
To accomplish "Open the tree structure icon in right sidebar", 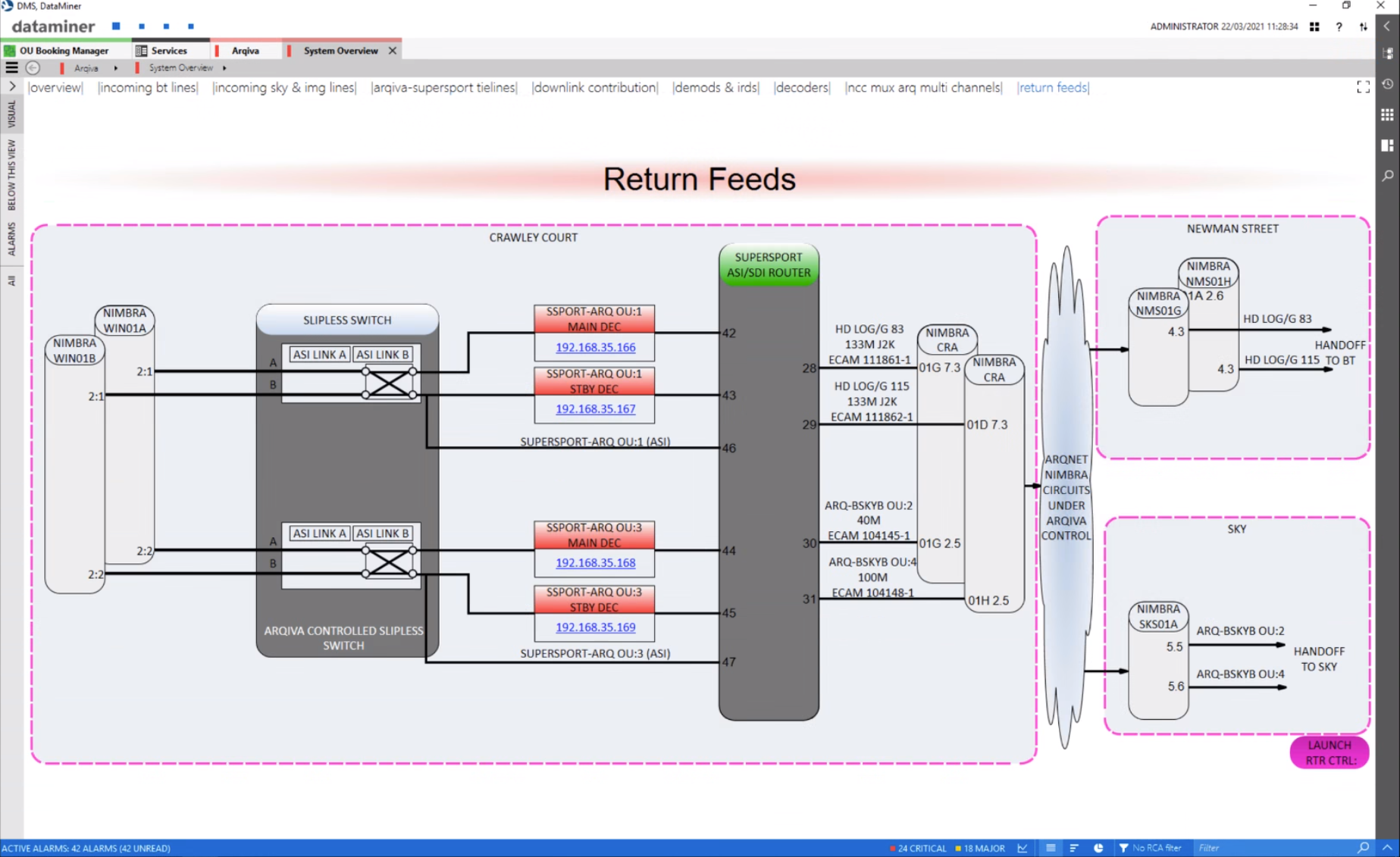I will pos(1388,53).
